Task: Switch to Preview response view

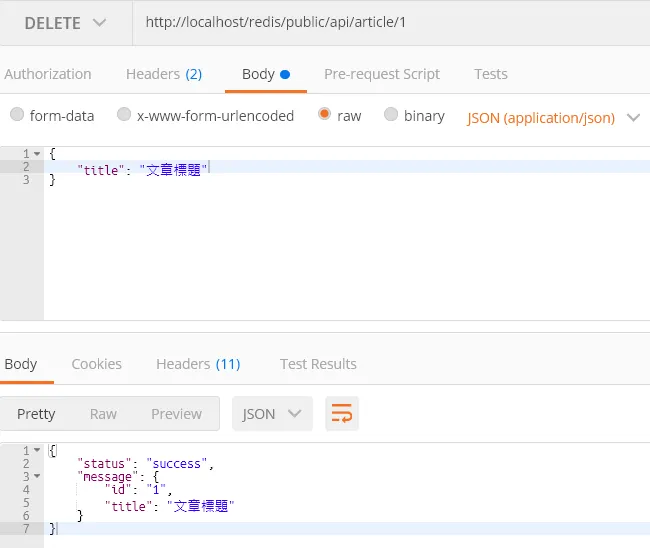Action: point(176,414)
